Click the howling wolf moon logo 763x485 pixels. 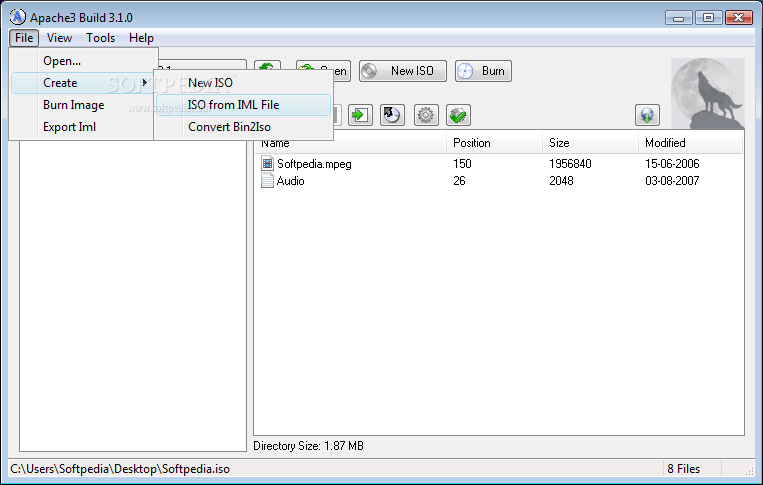coord(708,93)
